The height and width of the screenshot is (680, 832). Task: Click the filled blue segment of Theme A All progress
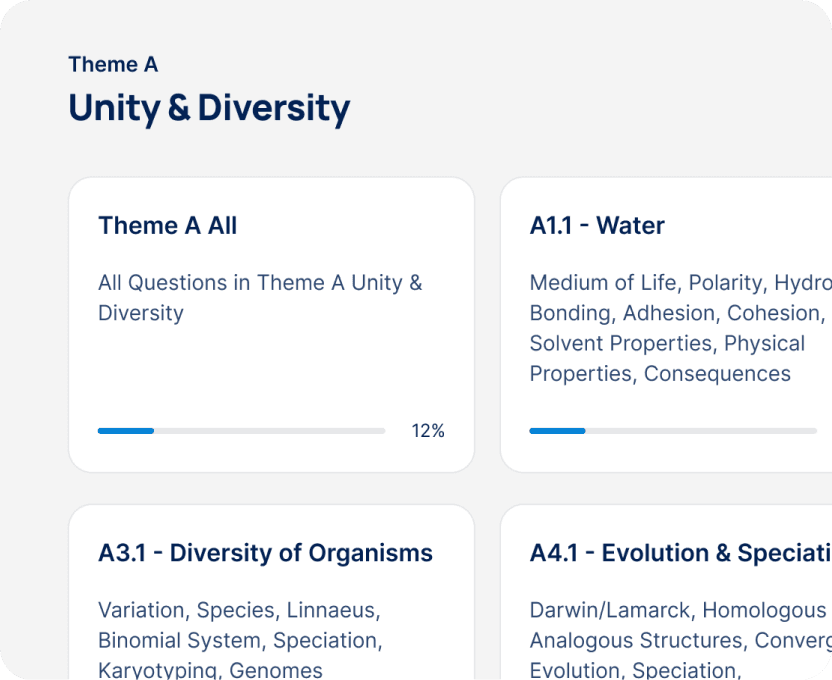pyautogui.click(x=126, y=431)
